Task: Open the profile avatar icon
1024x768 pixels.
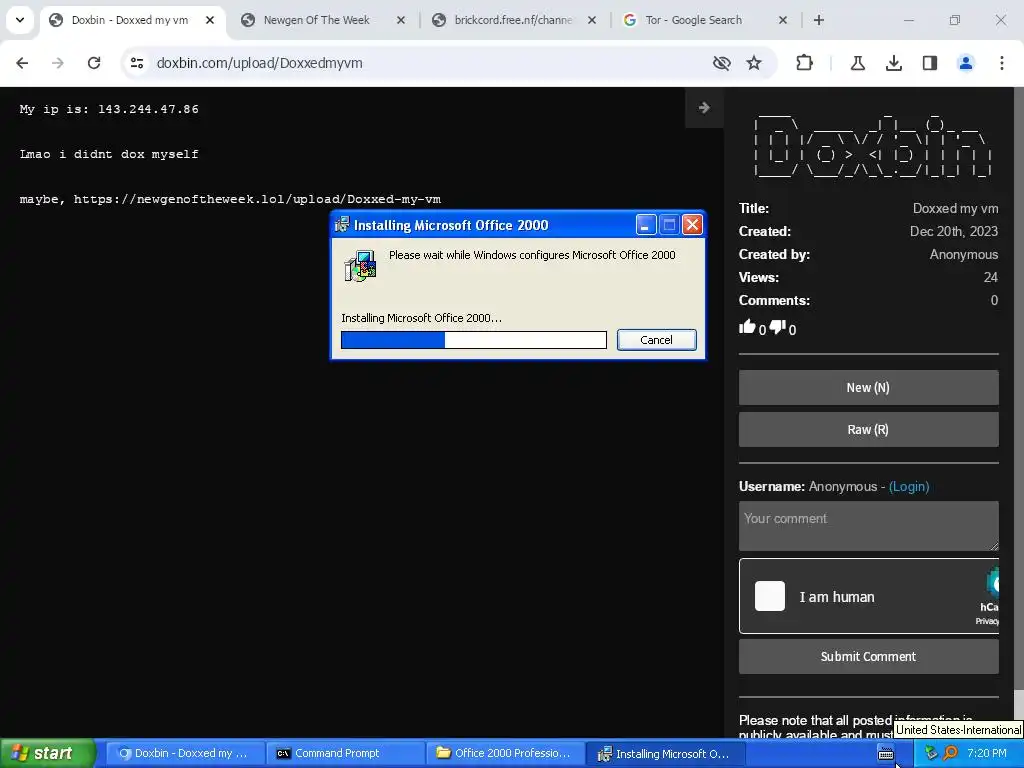Action: point(966,63)
